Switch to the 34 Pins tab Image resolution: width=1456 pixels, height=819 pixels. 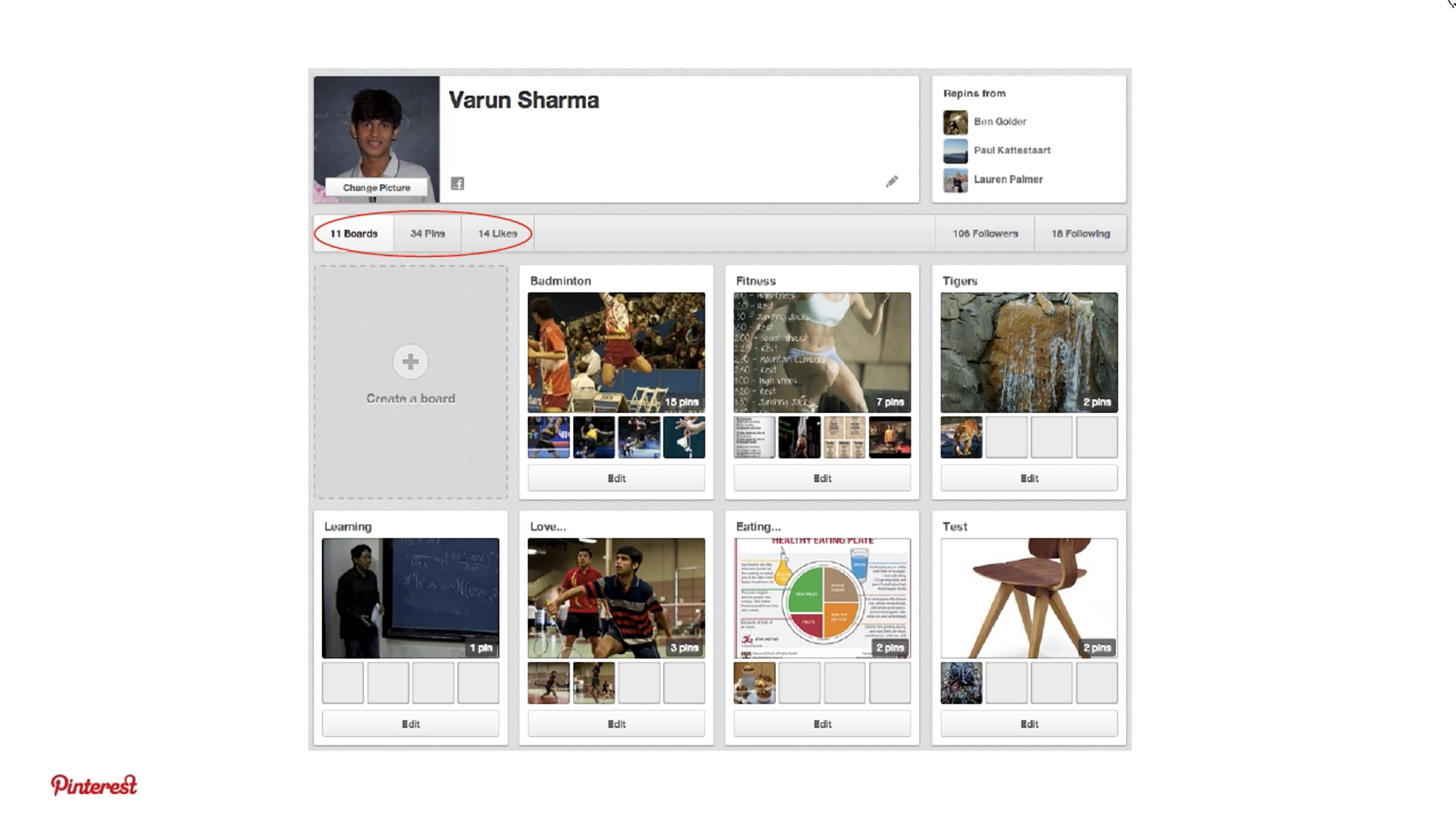pyautogui.click(x=427, y=233)
